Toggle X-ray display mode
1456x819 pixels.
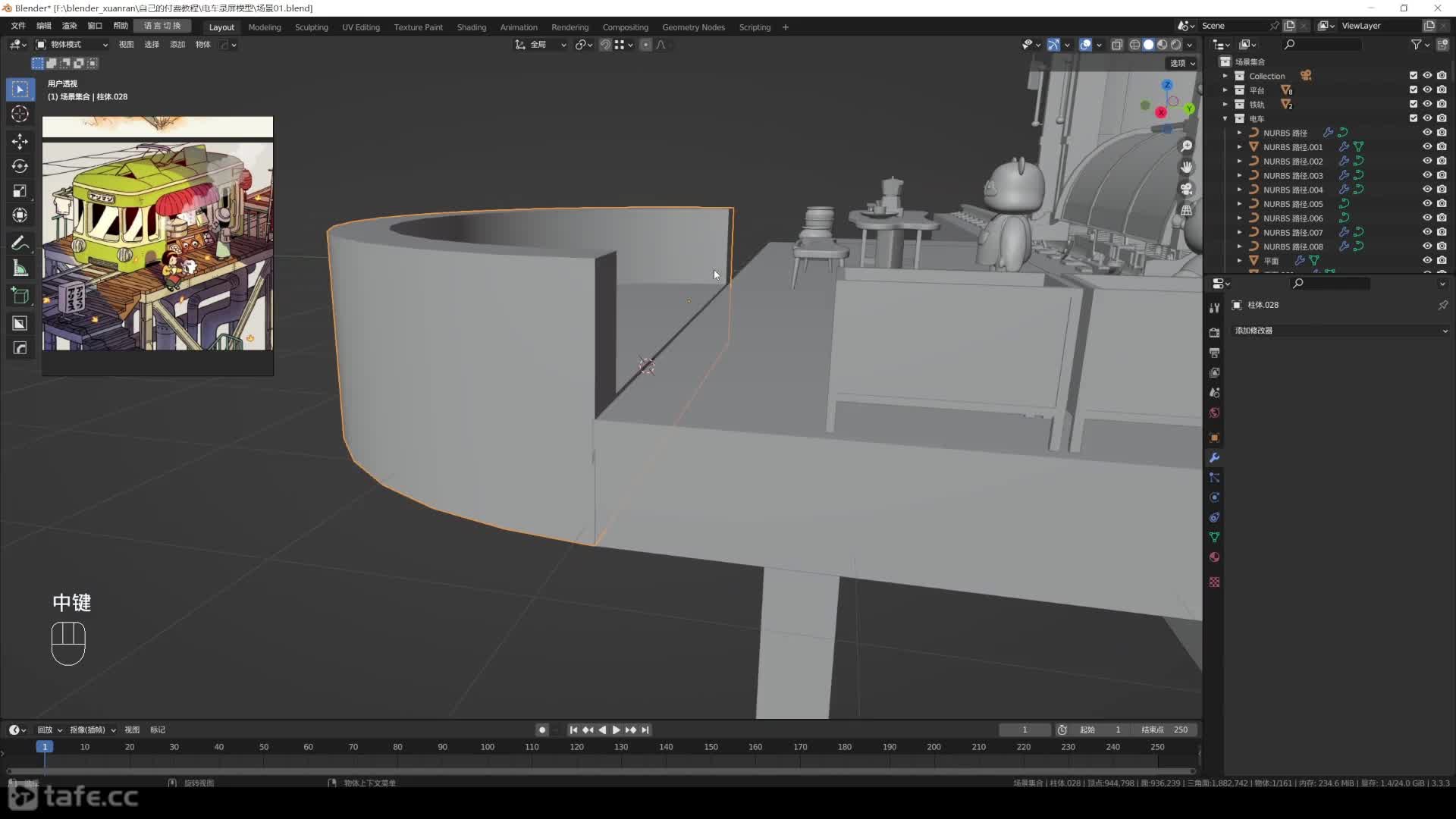click(x=1117, y=45)
